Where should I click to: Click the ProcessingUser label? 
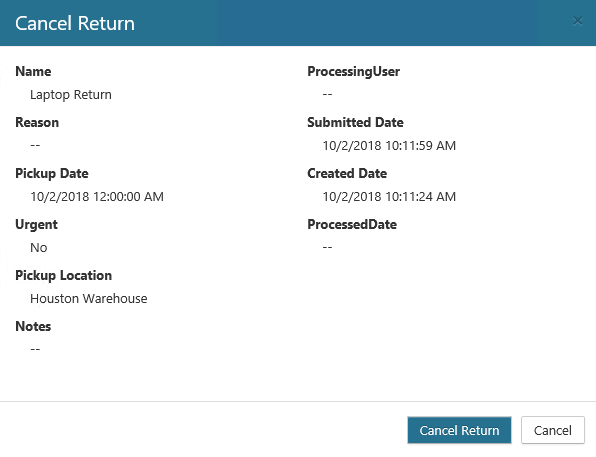click(x=353, y=72)
